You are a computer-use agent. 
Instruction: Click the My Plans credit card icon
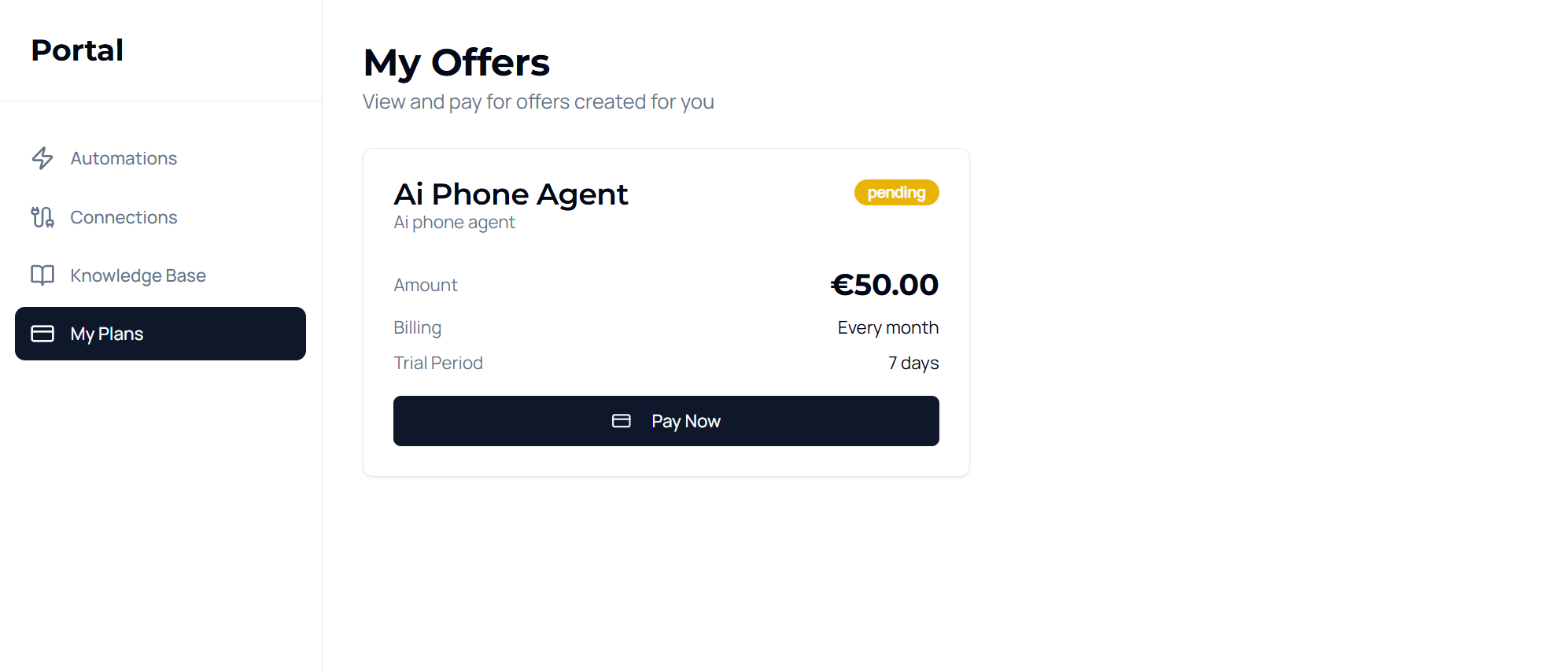pyautogui.click(x=42, y=334)
